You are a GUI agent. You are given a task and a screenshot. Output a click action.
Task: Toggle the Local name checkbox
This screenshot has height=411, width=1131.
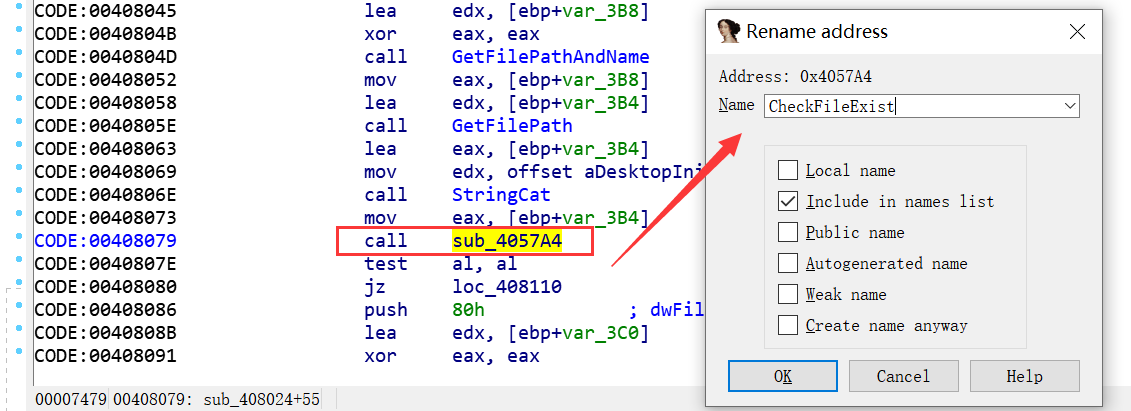click(788, 170)
